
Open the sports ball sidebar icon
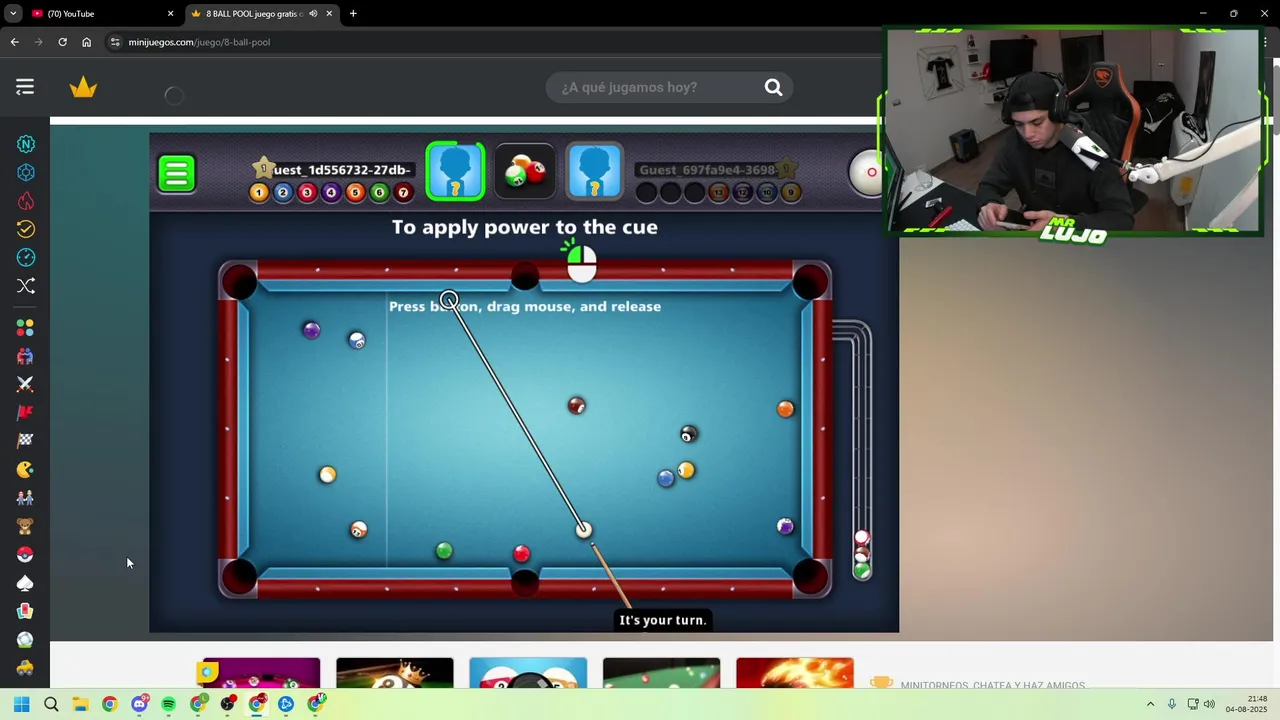(x=25, y=639)
